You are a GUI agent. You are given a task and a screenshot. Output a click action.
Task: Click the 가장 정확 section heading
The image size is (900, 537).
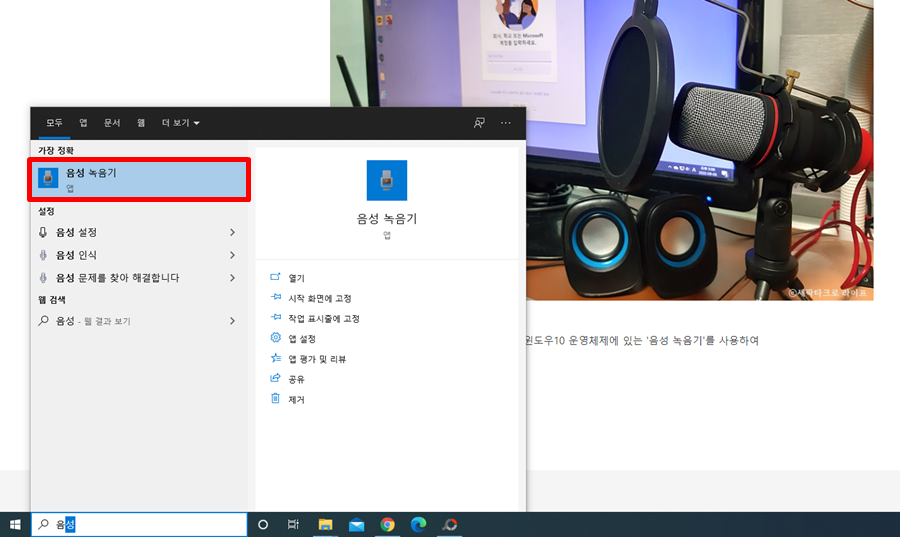(x=56, y=150)
